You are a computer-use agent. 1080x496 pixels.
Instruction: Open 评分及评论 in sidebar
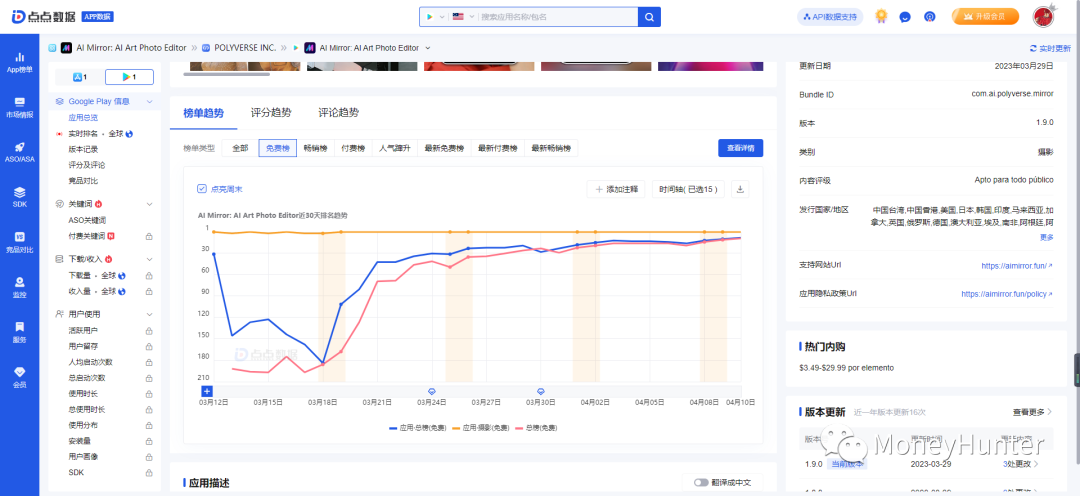click(87, 165)
